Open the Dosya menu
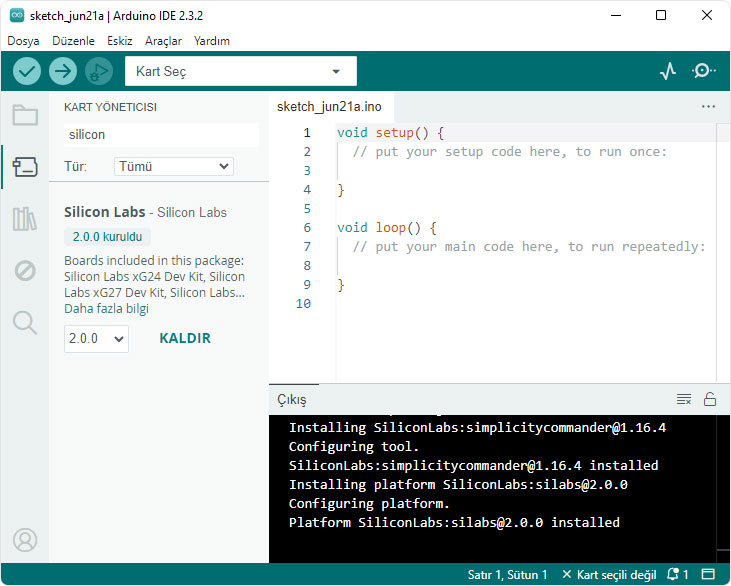Image resolution: width=731 pixels, height=586 pixels. pyautogui.click(x=23, y=41)
